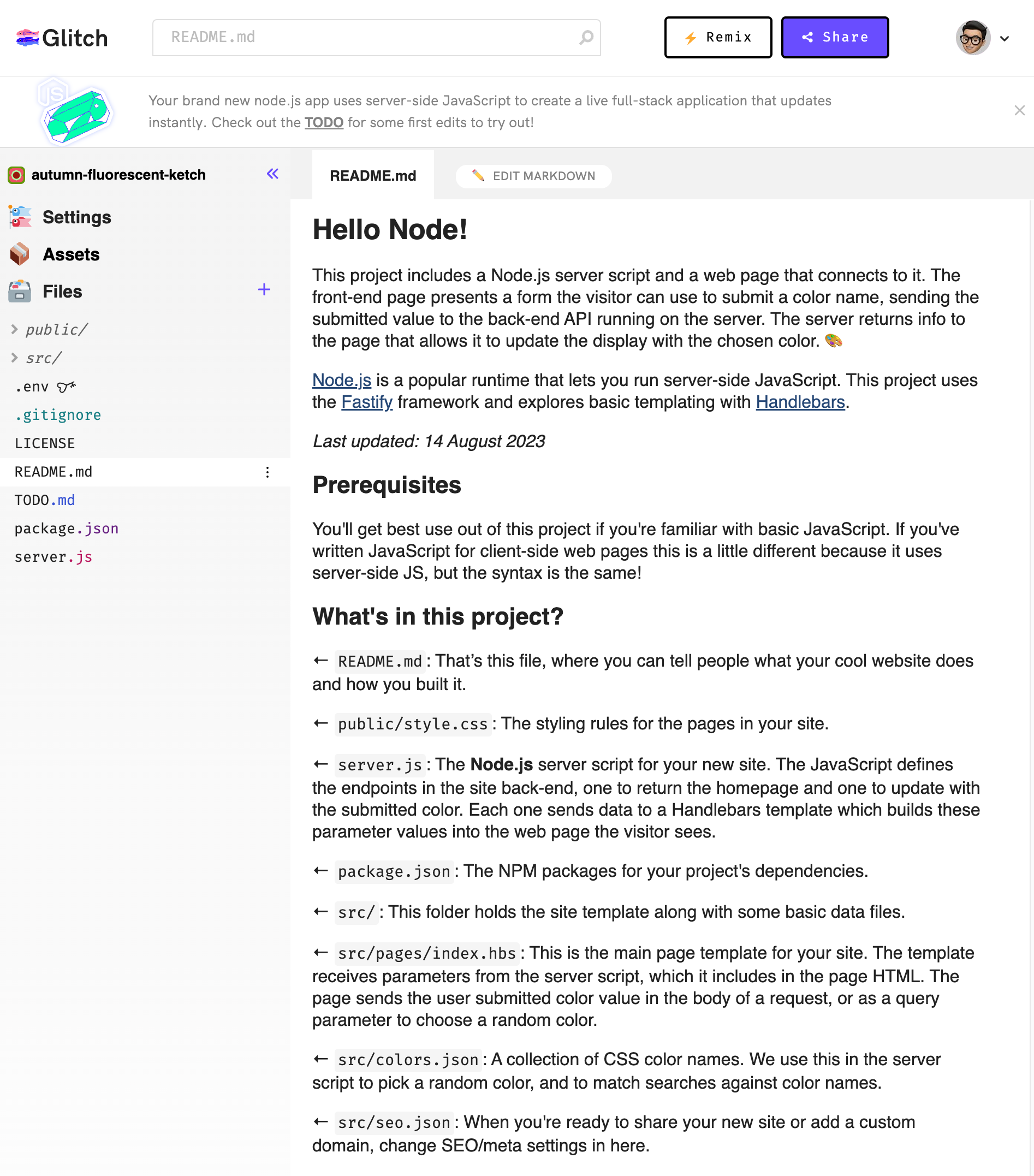Follow the Handlebars link
Image resolution: width=1034 pixels, height=1176 pixels.
pos(800,402)
